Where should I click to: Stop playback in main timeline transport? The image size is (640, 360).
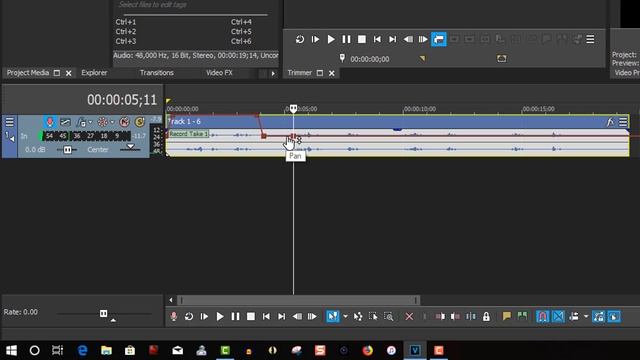251,316
